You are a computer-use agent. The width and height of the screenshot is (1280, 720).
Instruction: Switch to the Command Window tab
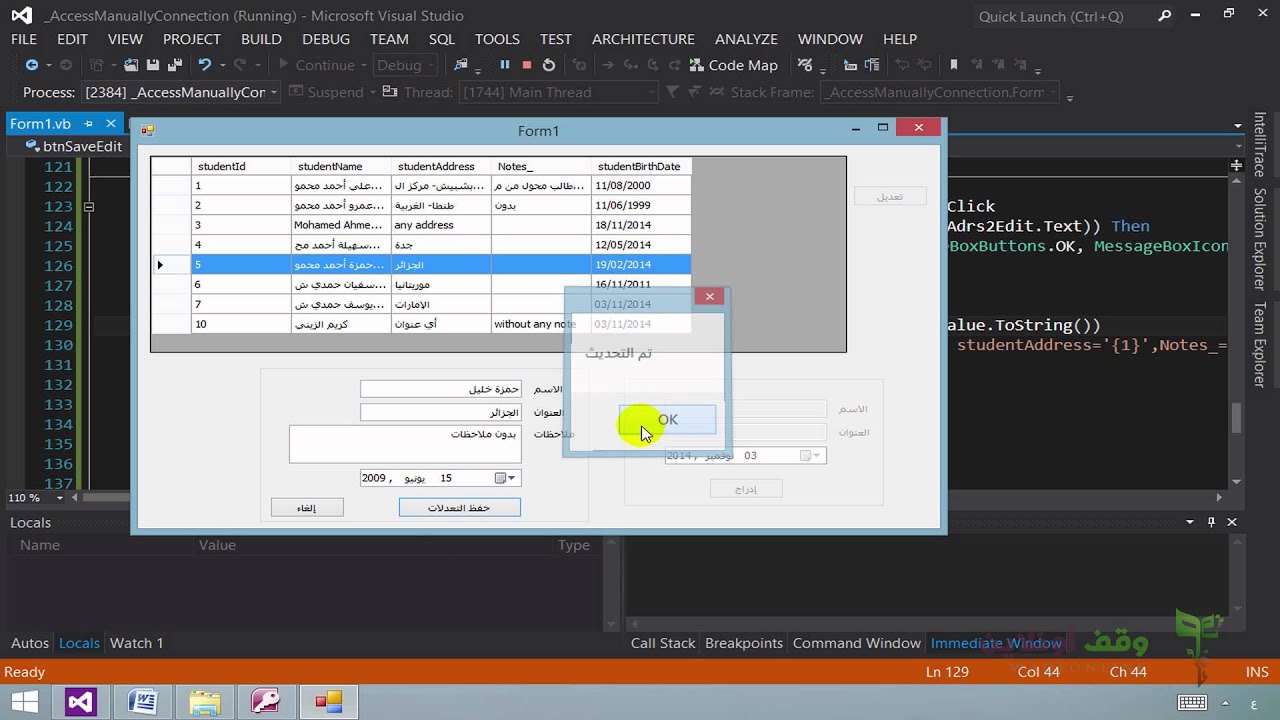(x=857, y=643)
